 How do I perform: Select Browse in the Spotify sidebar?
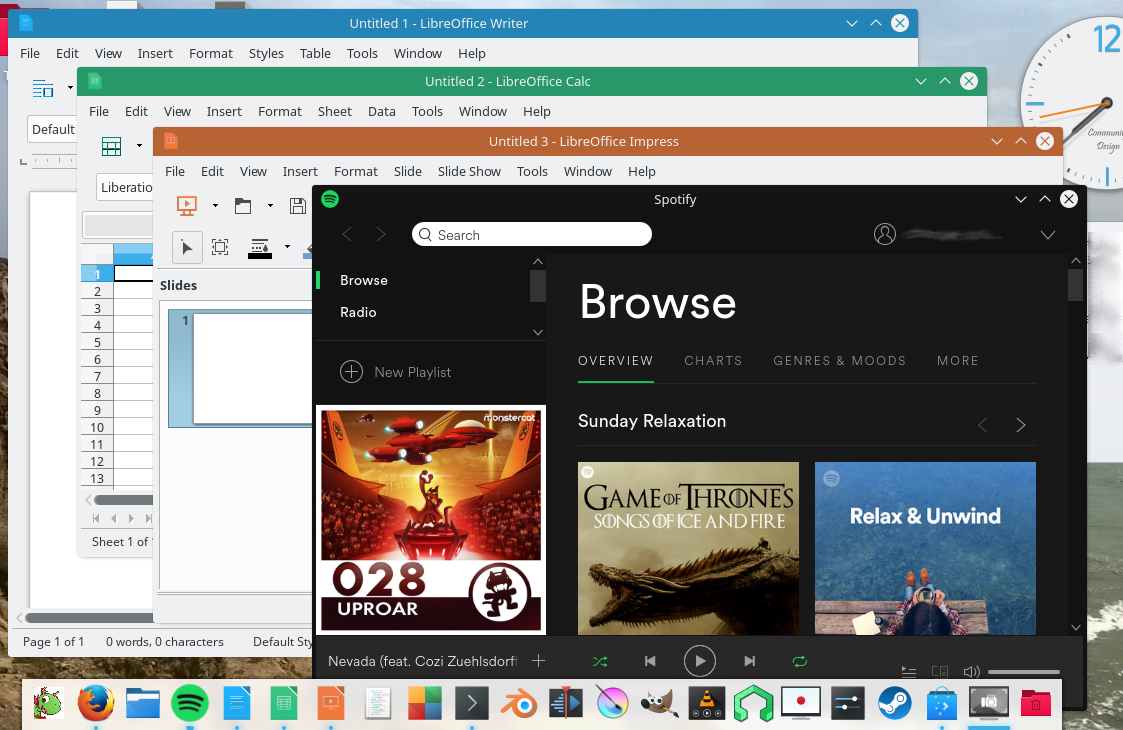364,280
